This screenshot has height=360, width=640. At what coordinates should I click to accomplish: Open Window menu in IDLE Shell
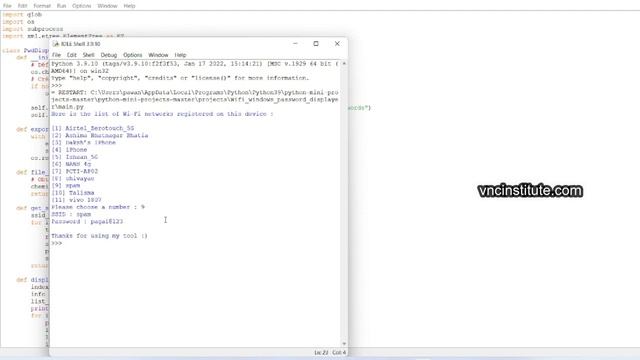pos(158,55)
